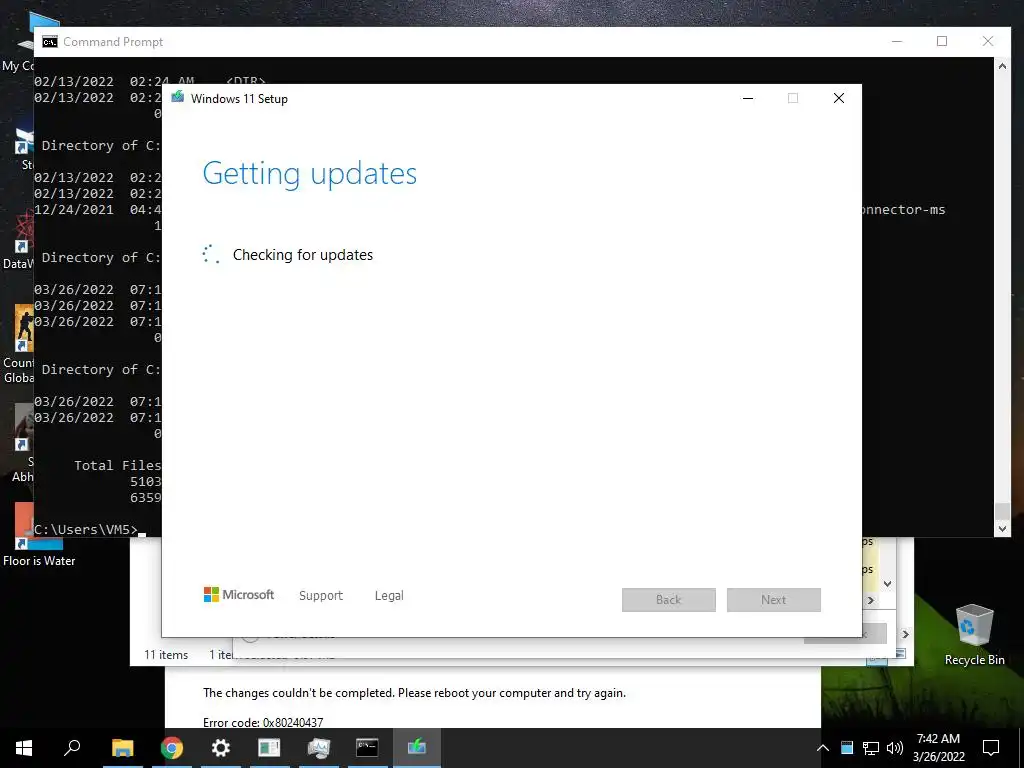Click the thumbnail view icon in Explorer status bar
Viewport: 1024px width, 768px height.
coord(901,654)
